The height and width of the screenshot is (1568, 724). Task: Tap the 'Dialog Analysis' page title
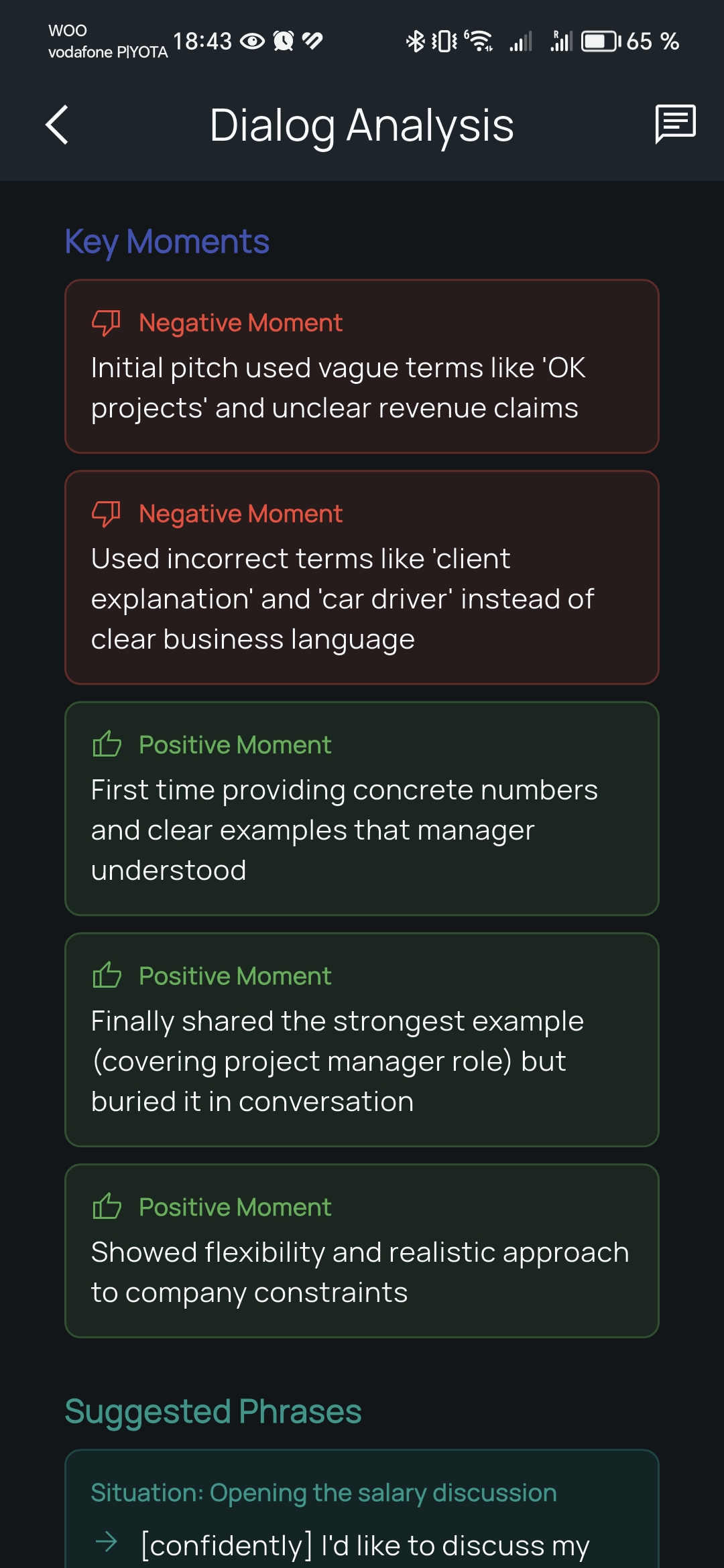coord(362,125)
